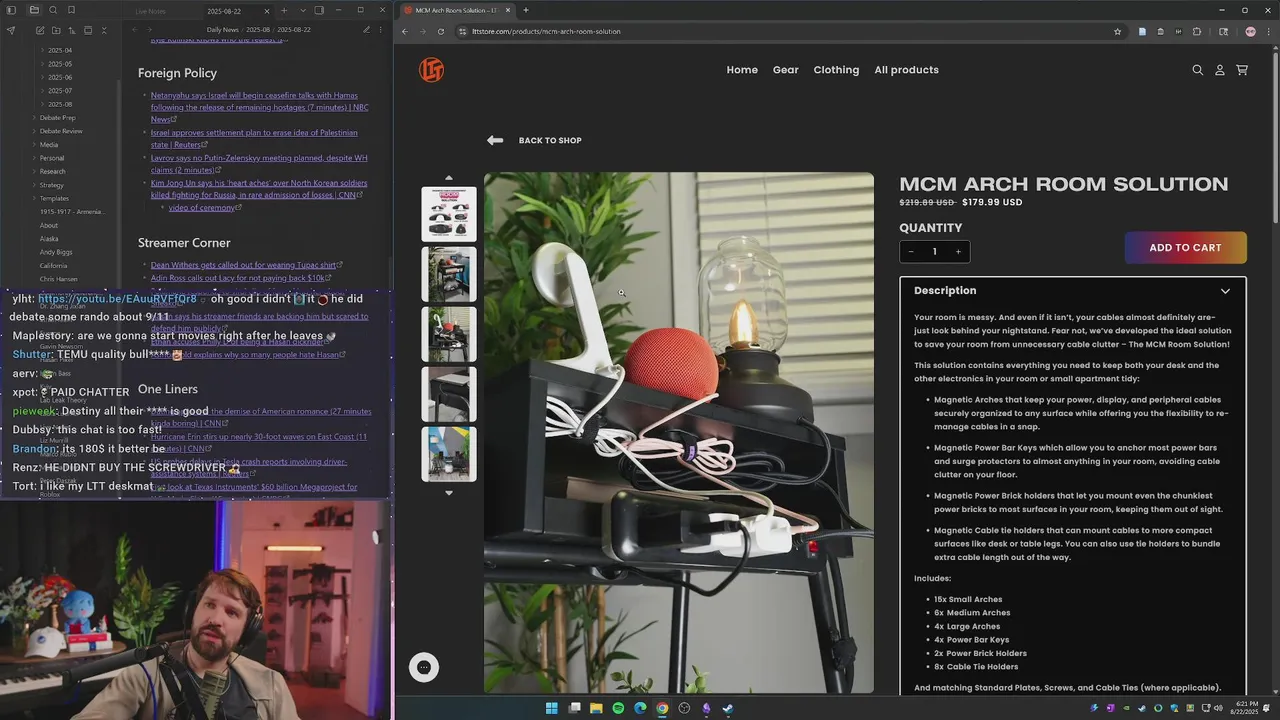Open Netanyahu ceasefire talks NBC News link
This screenshot has height=720, width=1280.
(x=259, y=107)
